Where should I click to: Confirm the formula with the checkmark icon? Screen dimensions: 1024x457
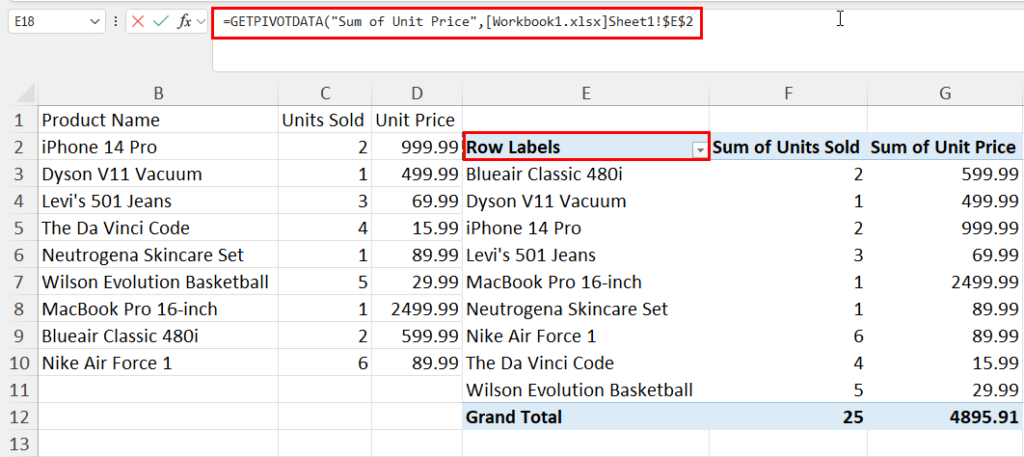point(161,22)
